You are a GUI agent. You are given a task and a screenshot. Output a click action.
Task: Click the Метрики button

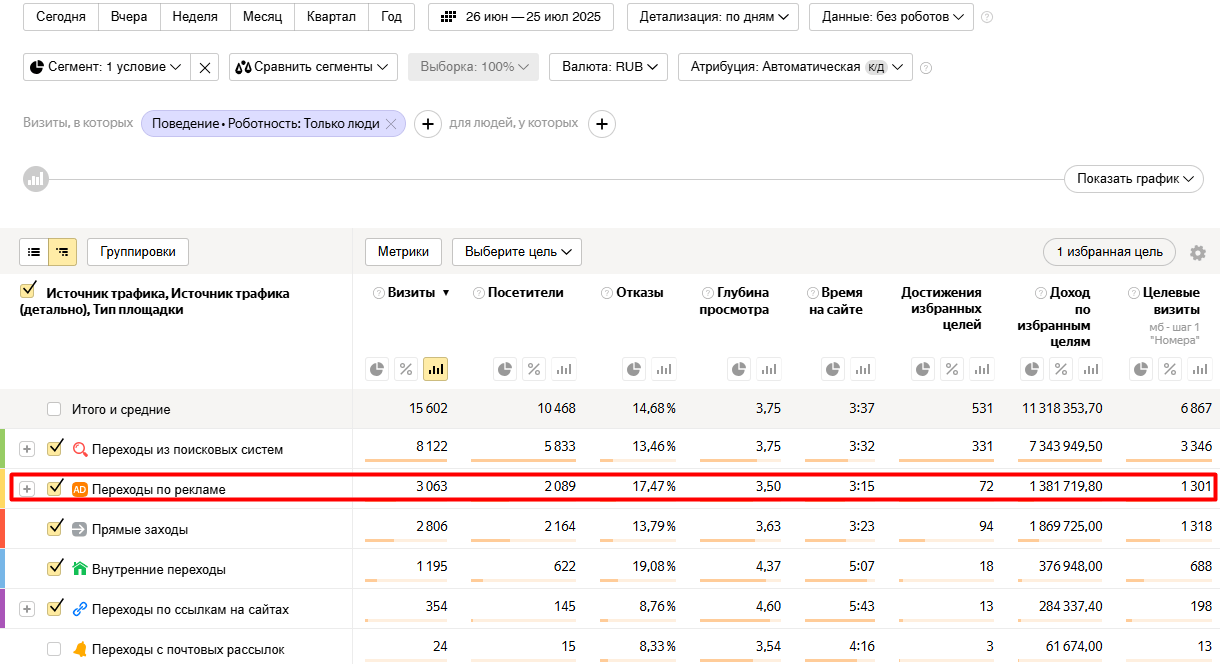[x=403, y=252]
